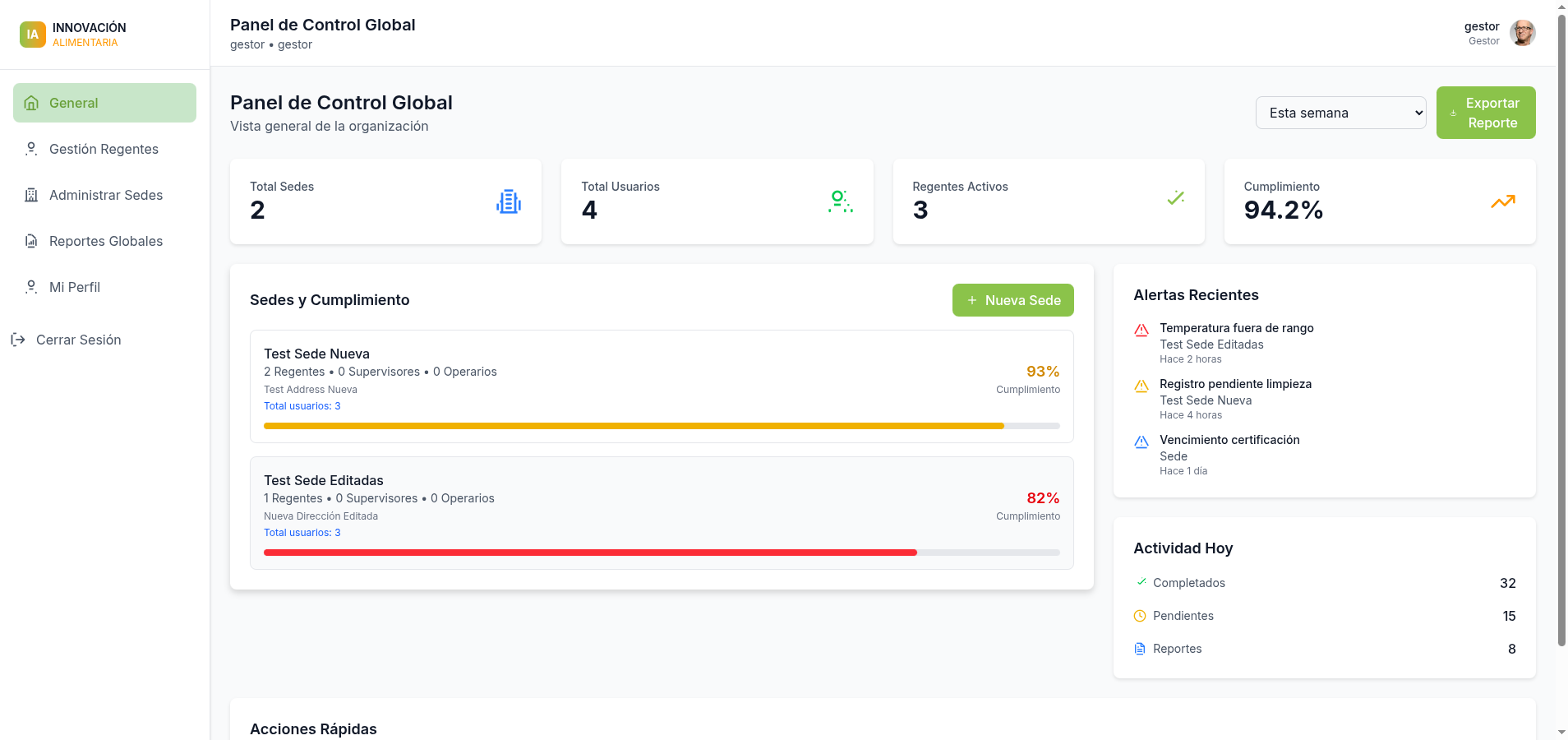Click the red warning icon for temperature alert
This screenshot has height=740, width=1568.
1141,331
